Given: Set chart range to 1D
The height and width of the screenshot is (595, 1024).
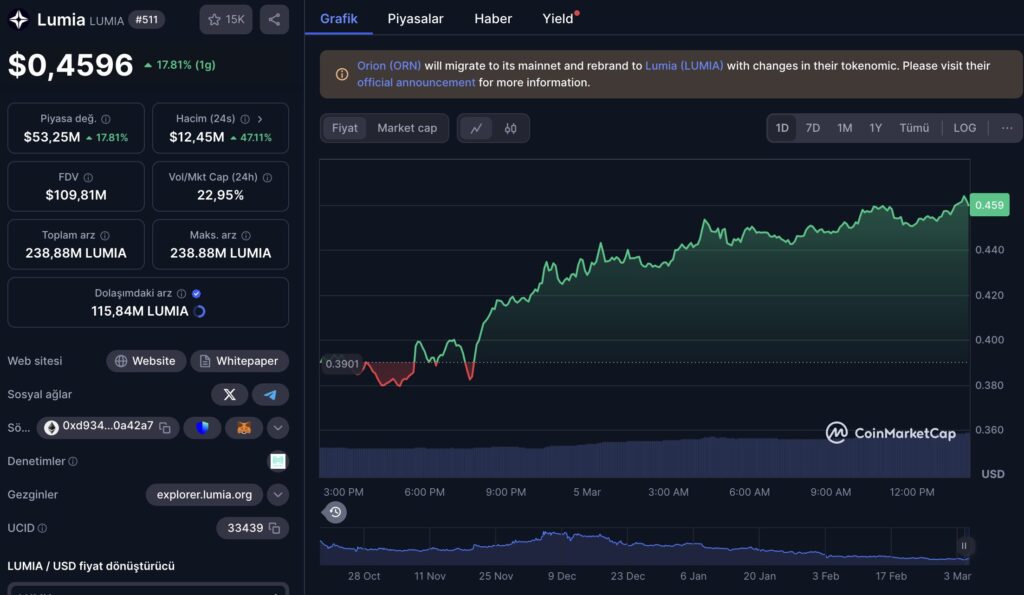Looking at the screenshot, I should tap(782, 128).
